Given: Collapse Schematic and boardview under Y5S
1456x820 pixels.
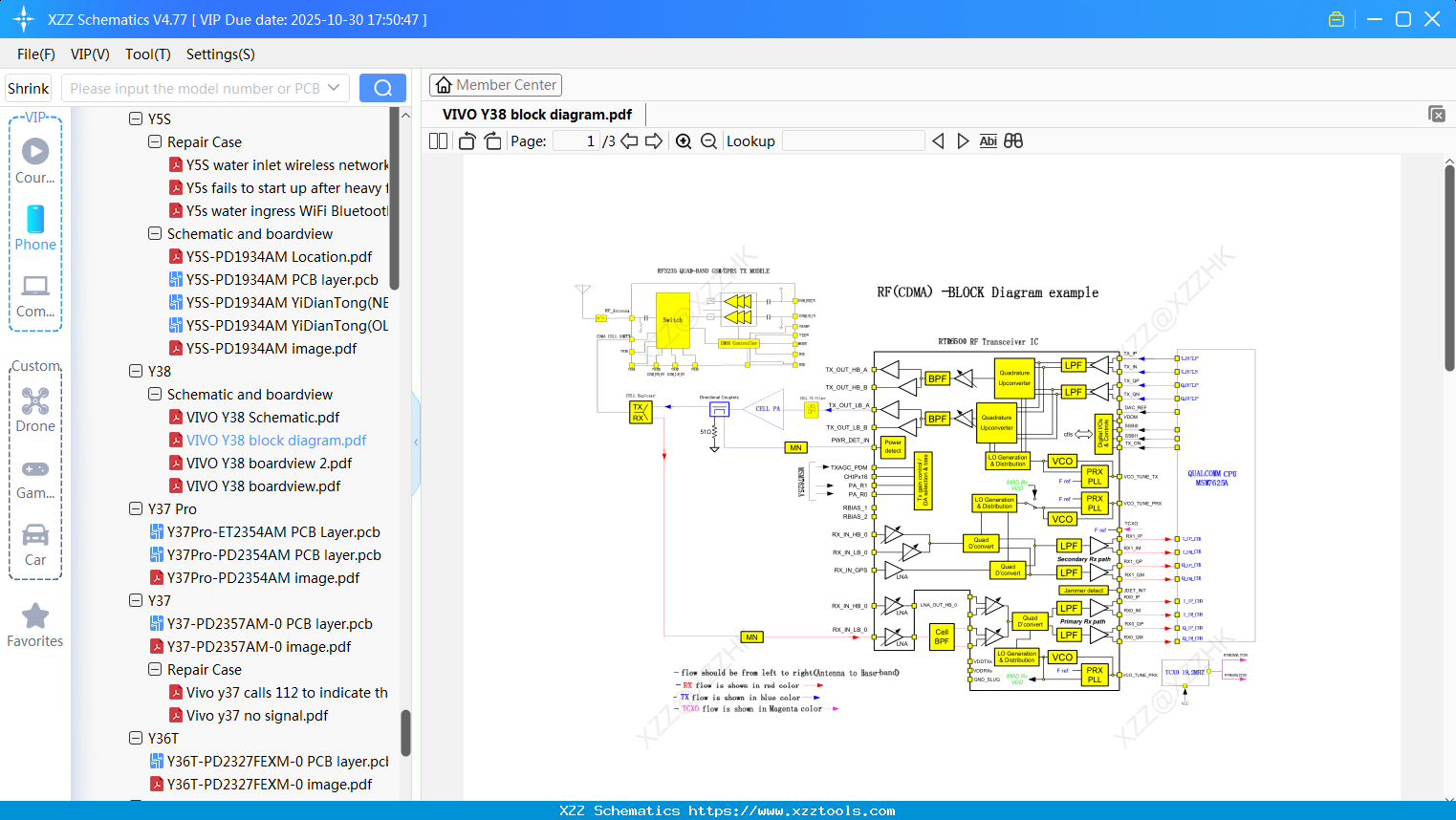Looking at the screenshot, I should coord(155,233).
